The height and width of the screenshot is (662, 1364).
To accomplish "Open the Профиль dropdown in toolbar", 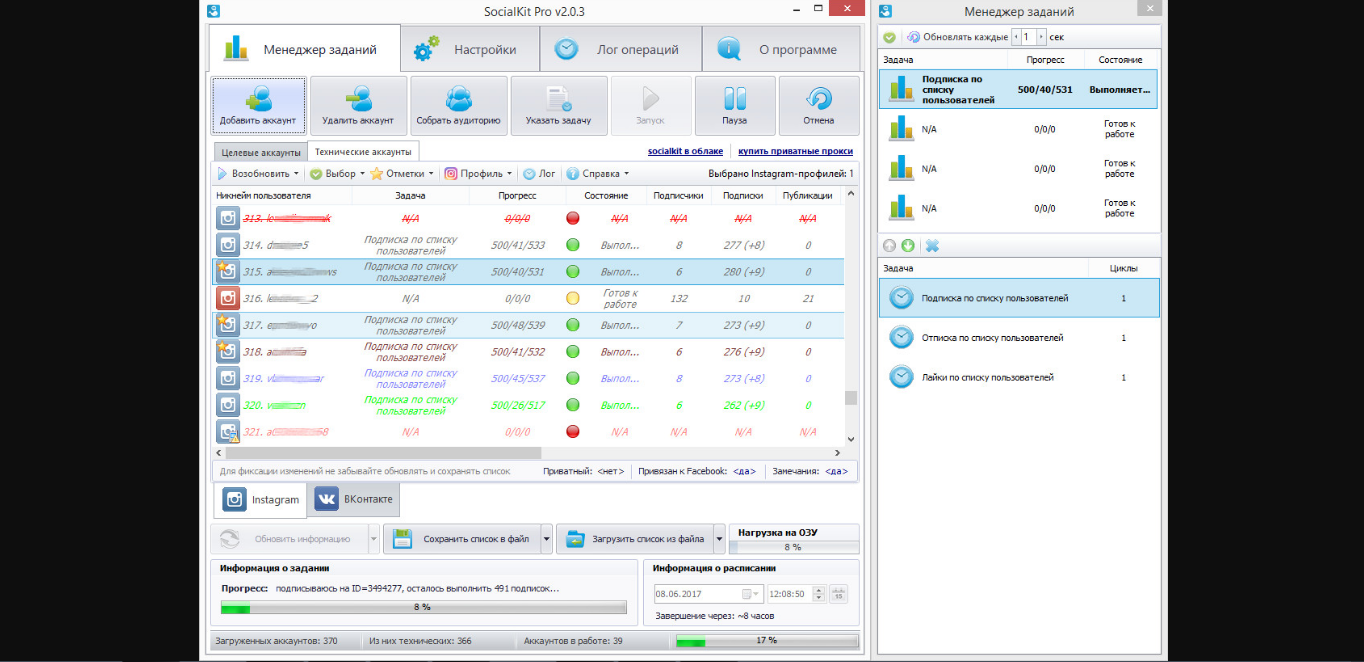I will click(478, 174).
